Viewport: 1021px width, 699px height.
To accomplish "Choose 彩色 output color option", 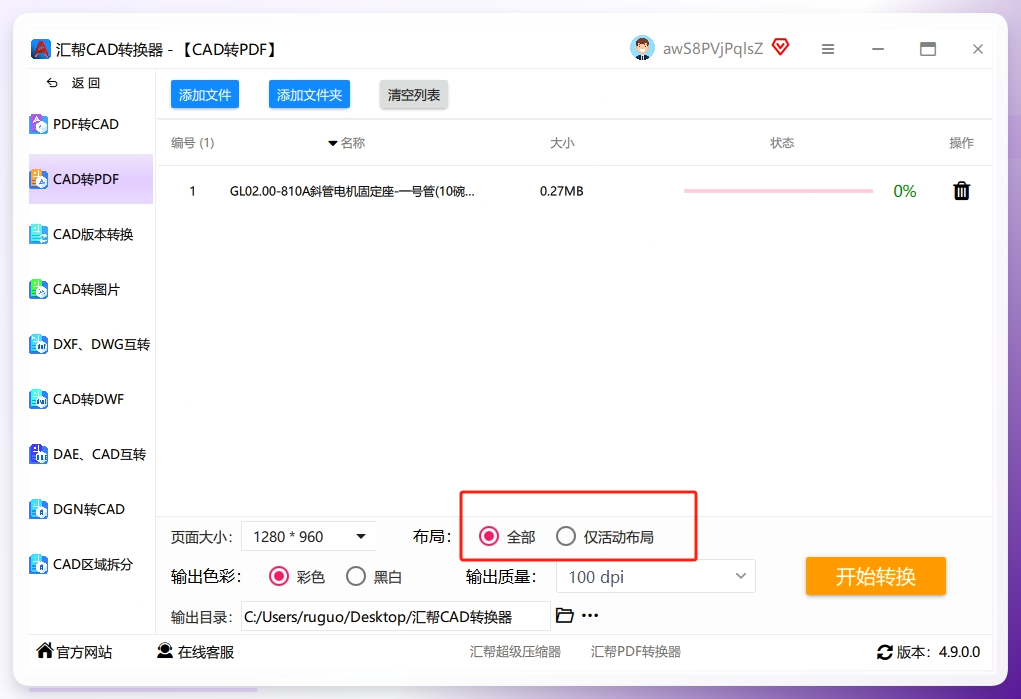I will pyautogui.click(x=279, y=576).
